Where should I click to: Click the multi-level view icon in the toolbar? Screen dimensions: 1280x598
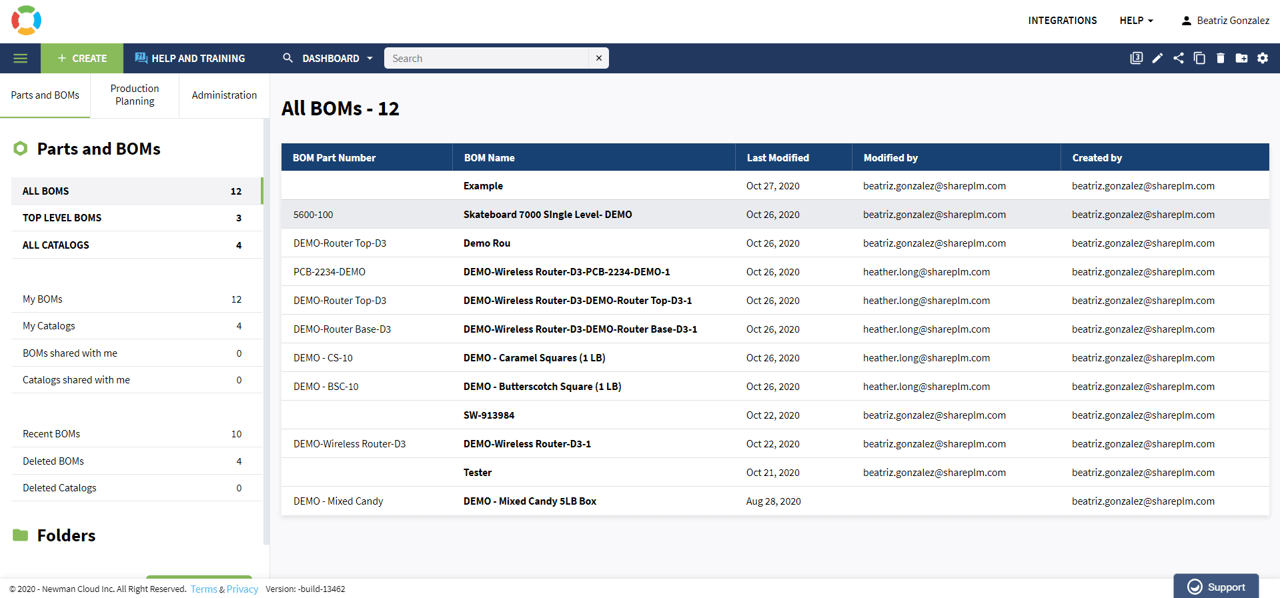tap(1137, 58)
